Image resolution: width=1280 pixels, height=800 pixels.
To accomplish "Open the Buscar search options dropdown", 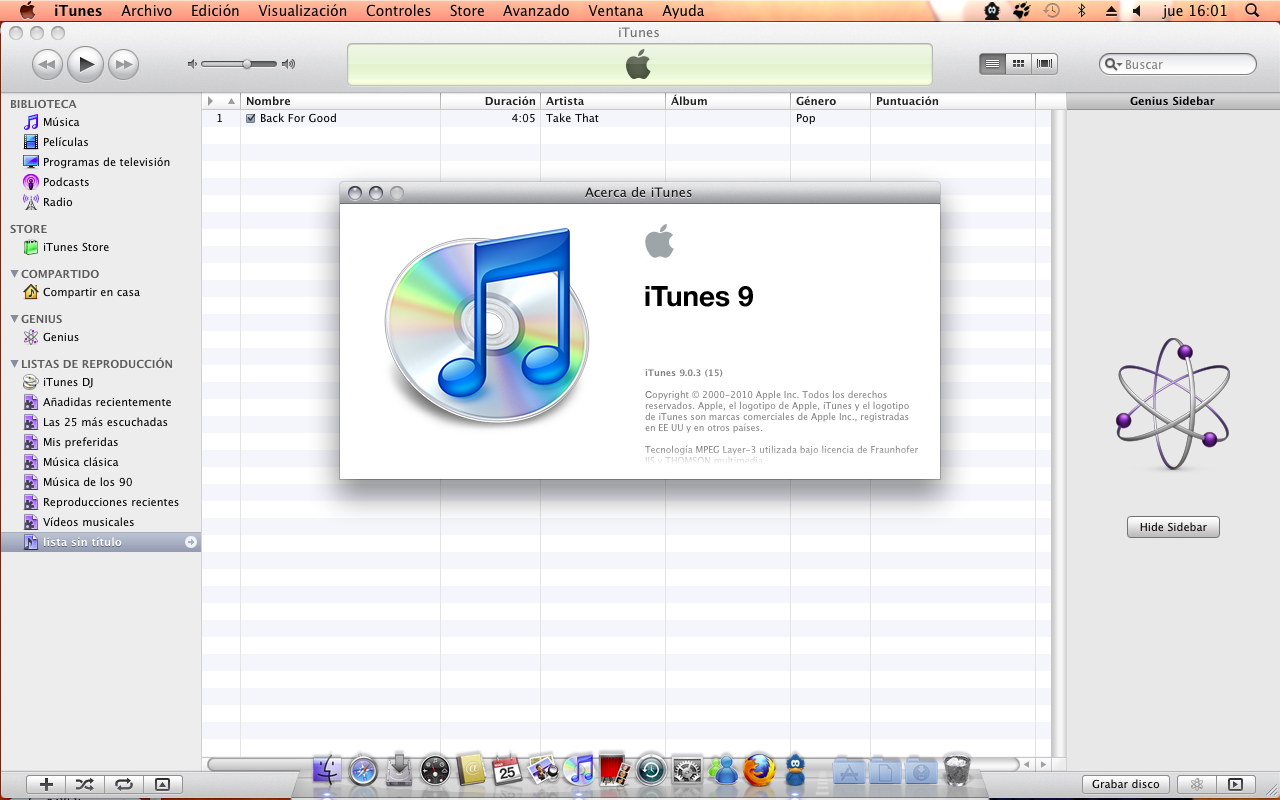I will (x=1113, y=64).
